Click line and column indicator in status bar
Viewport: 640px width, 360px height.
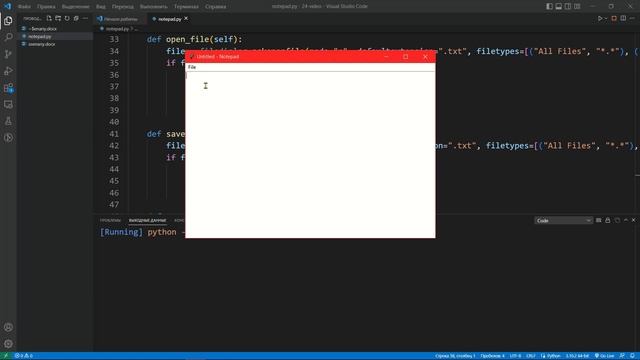pyautogui.click(x=455, y=356)
